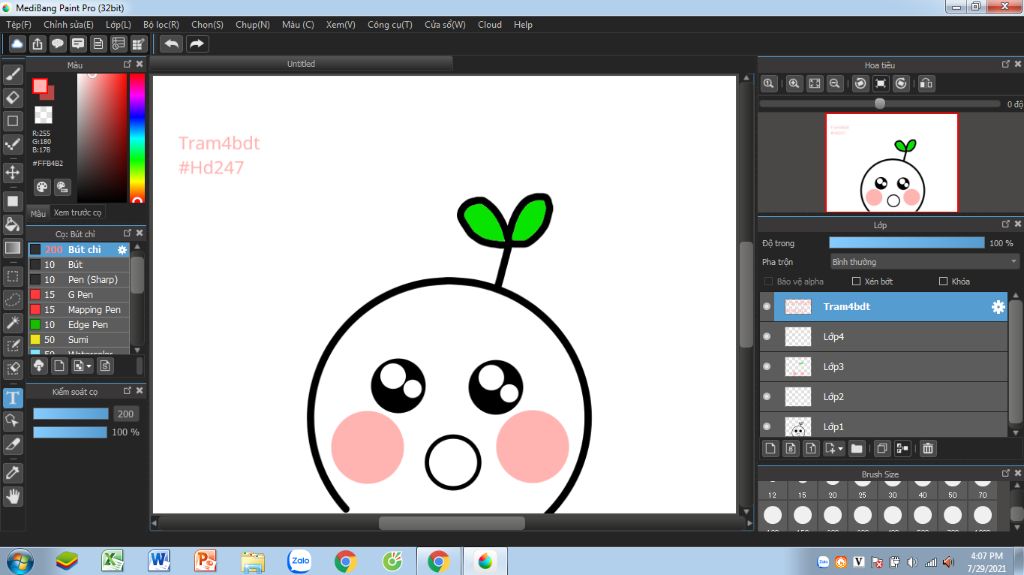Pick the Eyedropper tool

click(13, 471)
